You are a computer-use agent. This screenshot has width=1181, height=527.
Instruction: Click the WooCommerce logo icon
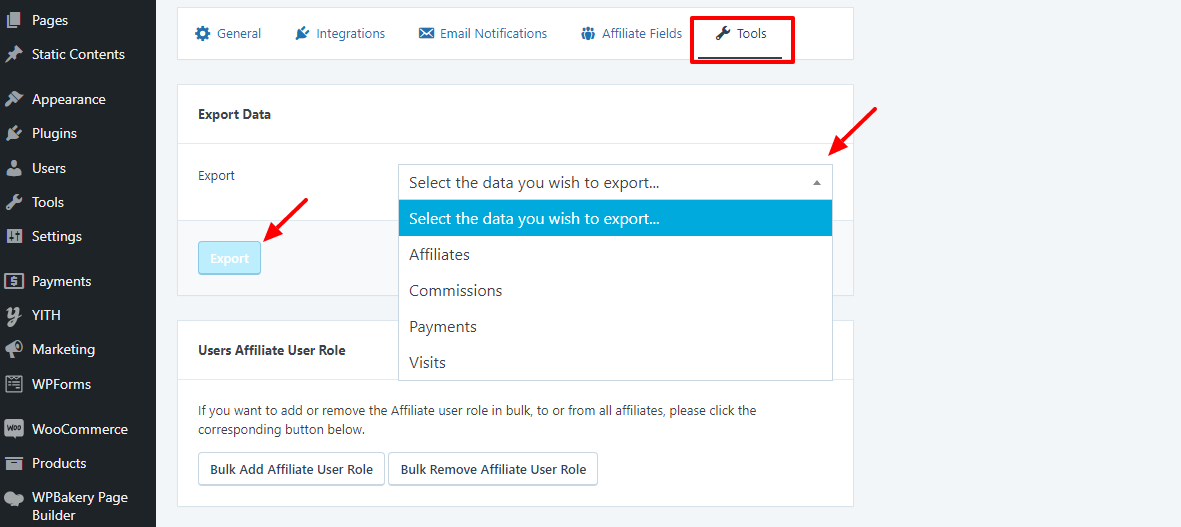(14, 429)
